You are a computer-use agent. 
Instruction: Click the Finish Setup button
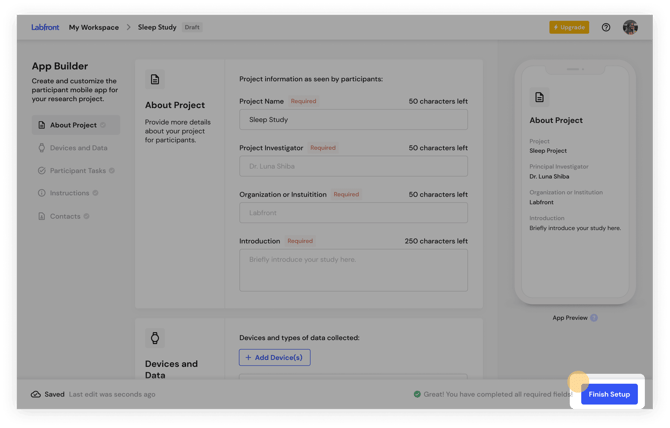[x=609, y=394]
